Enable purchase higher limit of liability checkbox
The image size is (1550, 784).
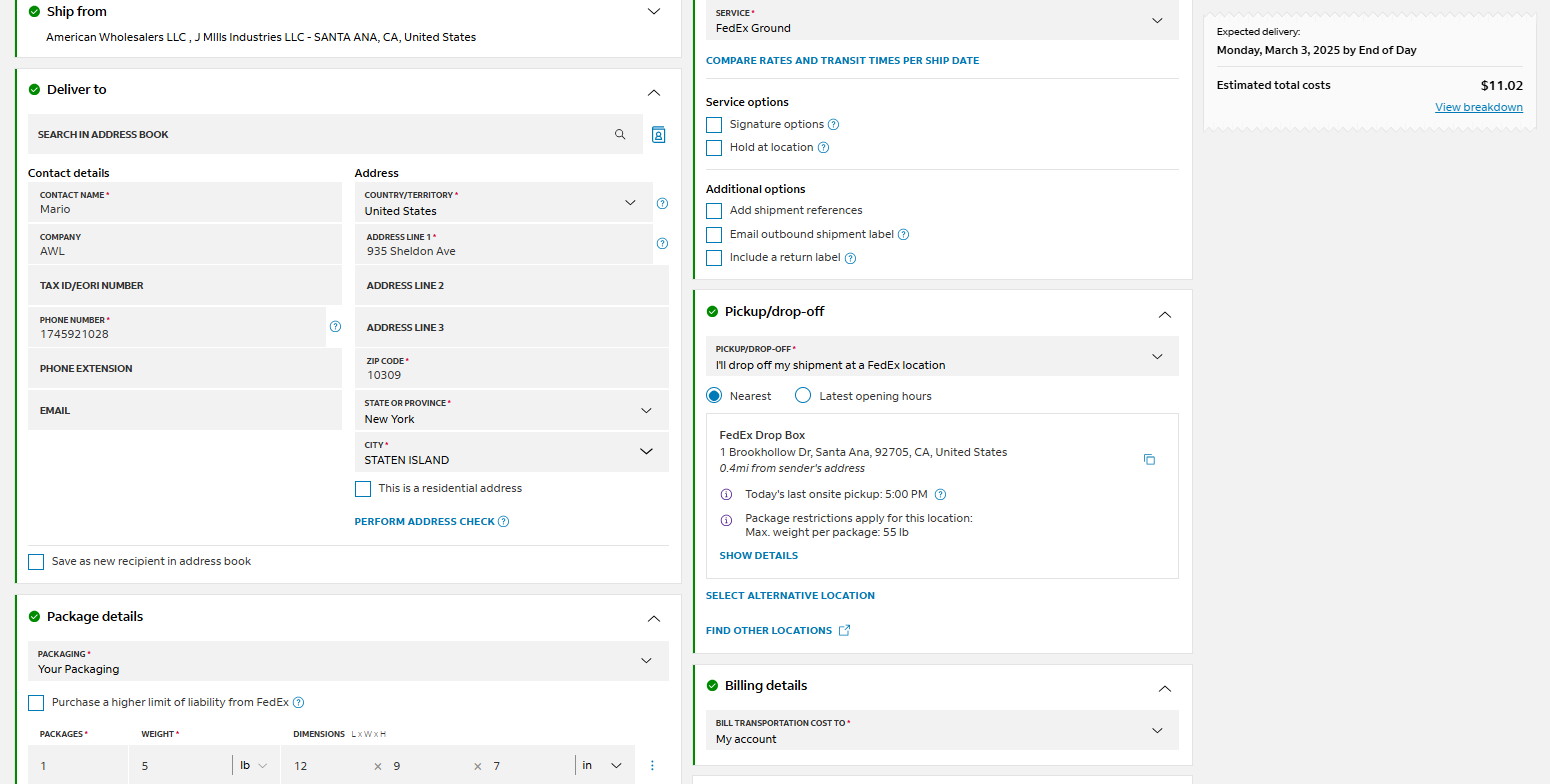point(36,703)
